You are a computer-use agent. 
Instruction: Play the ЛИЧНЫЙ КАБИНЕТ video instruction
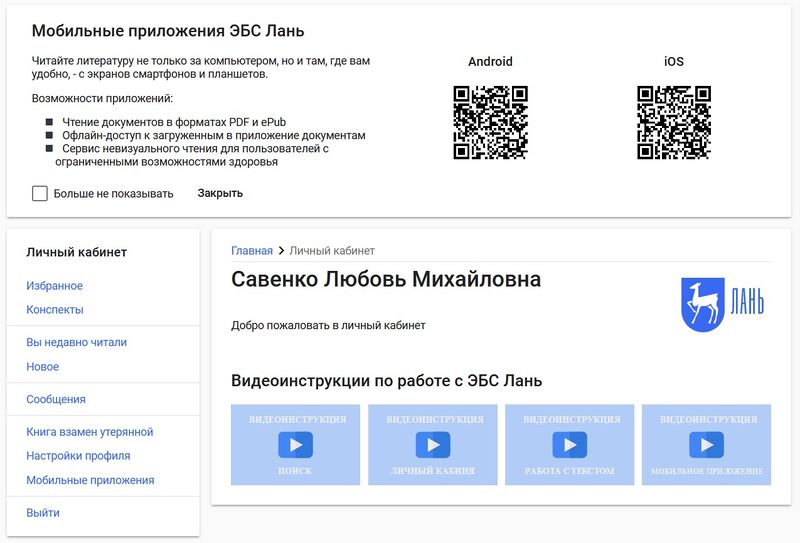(x=432, y=445)
